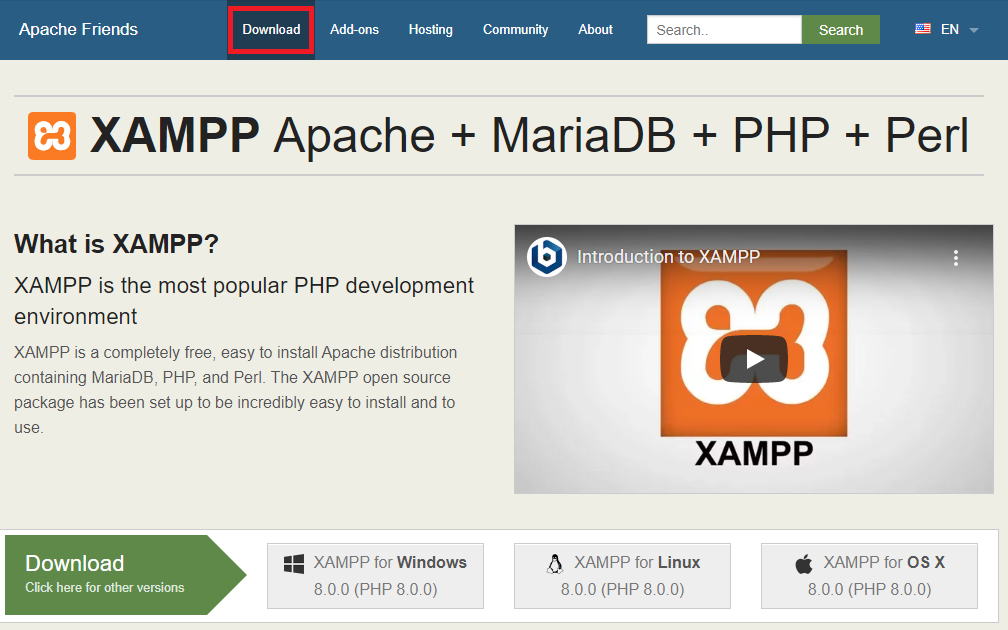Click the 'XAMPP Apache + MariaDB + PHP + Perl' headline

(529, 136)
